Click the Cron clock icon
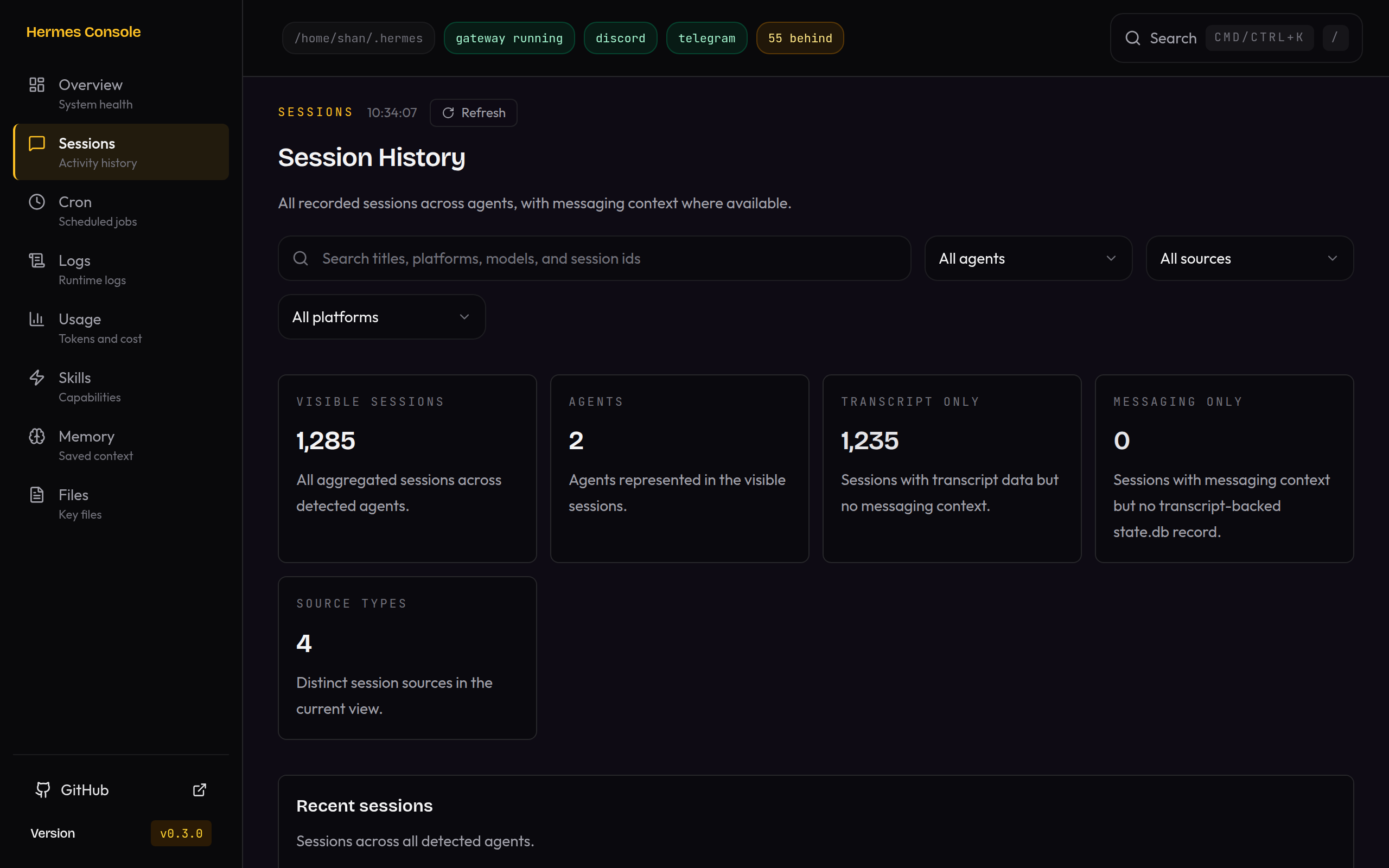 [37, 202]
